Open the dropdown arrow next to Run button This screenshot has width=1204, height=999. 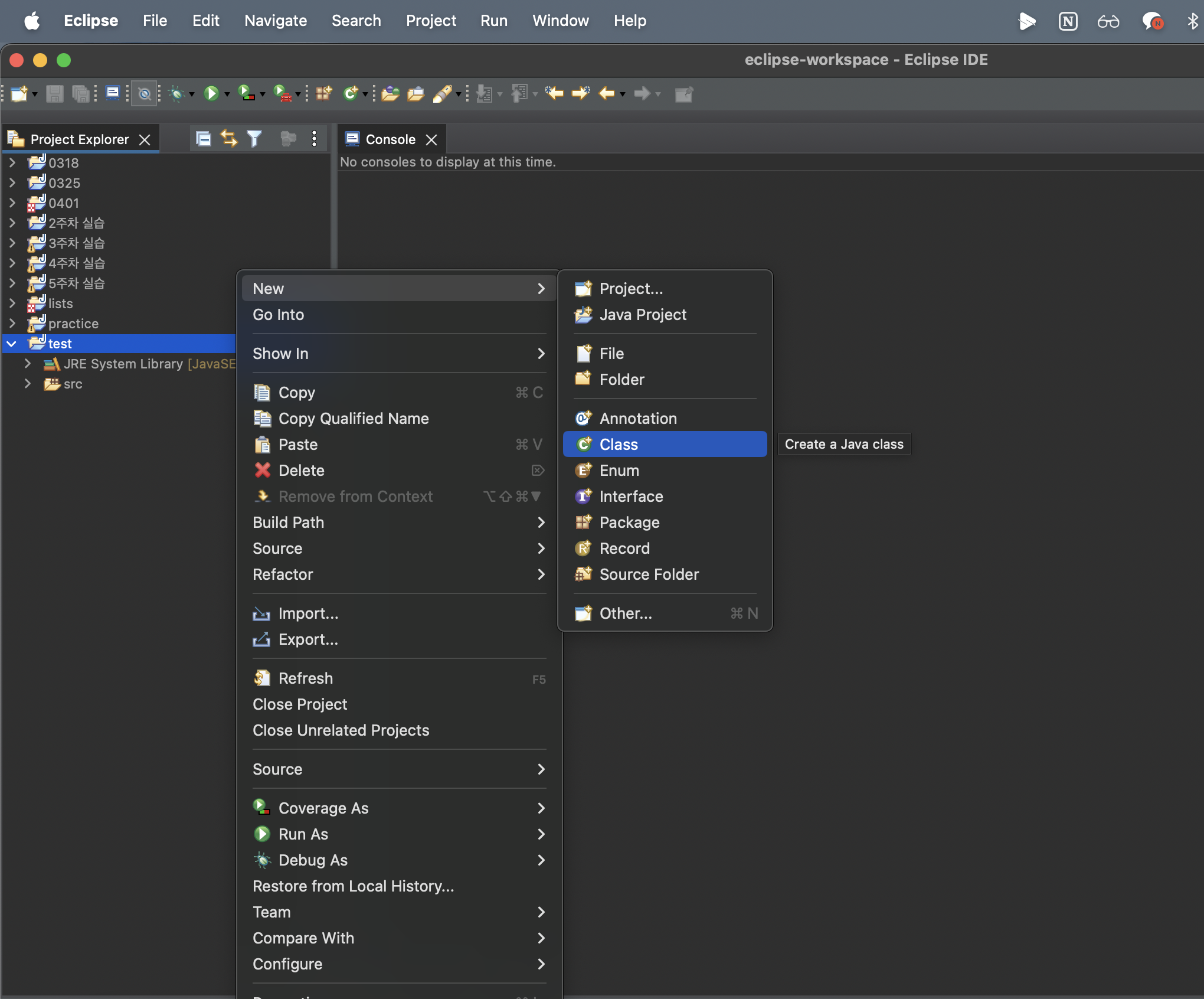[227, 94]
